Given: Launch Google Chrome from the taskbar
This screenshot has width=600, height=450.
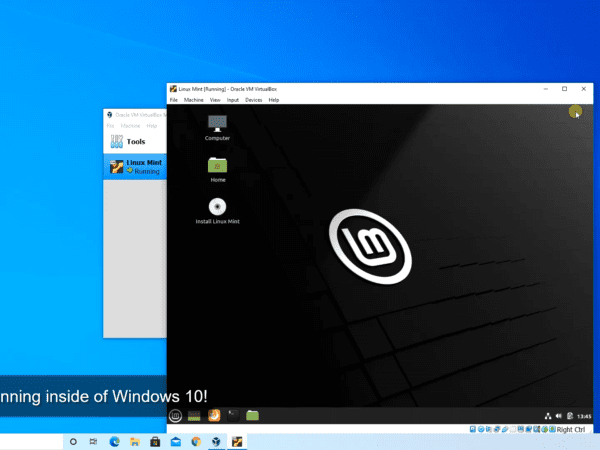Looking at the screenshot, I should pyautogui.click(x=196, y=442).
